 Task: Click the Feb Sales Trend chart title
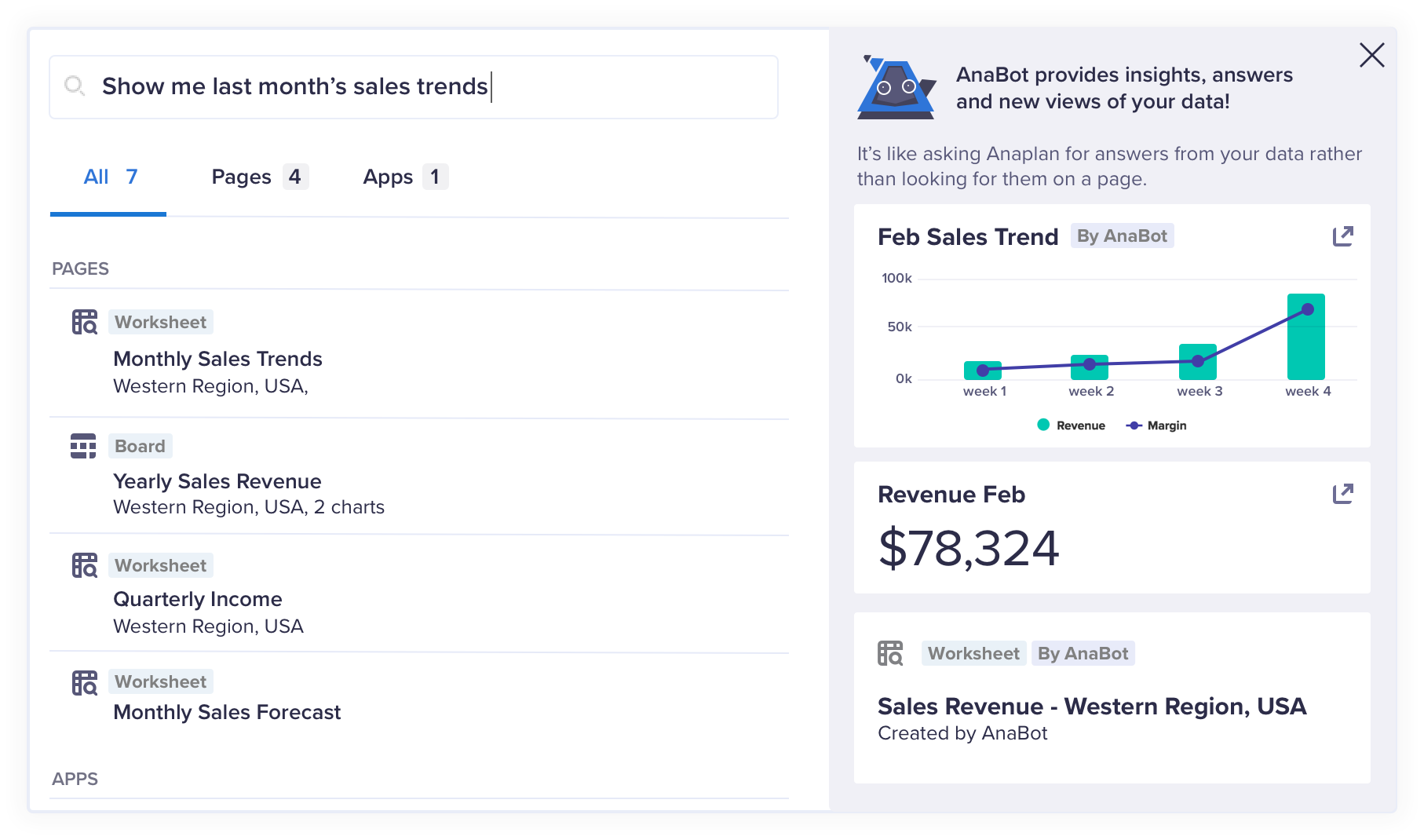(968, 237)
